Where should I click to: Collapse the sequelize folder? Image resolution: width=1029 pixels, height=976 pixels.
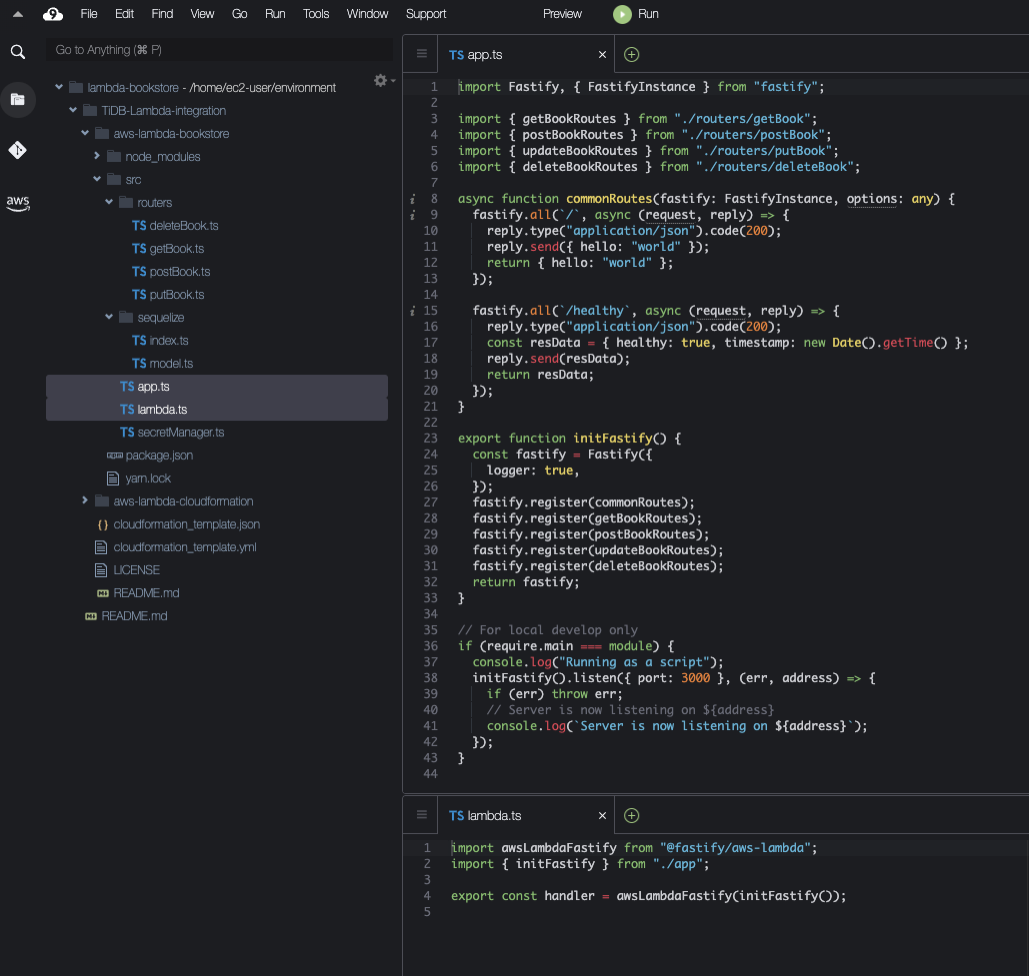point(109,317)
